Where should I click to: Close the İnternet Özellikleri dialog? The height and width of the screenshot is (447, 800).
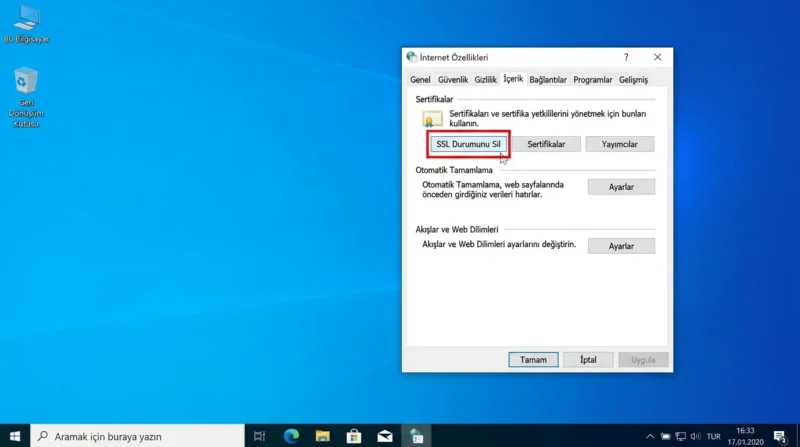(658, 57)
